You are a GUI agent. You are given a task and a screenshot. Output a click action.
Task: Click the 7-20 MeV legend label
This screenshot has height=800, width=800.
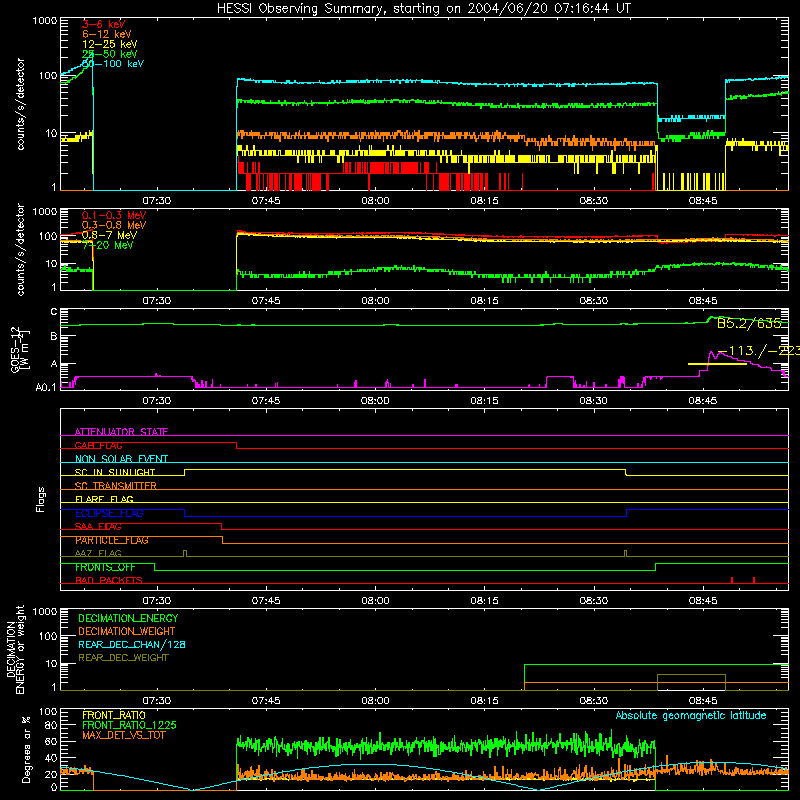pyautogui.click(x=108, y=245)
